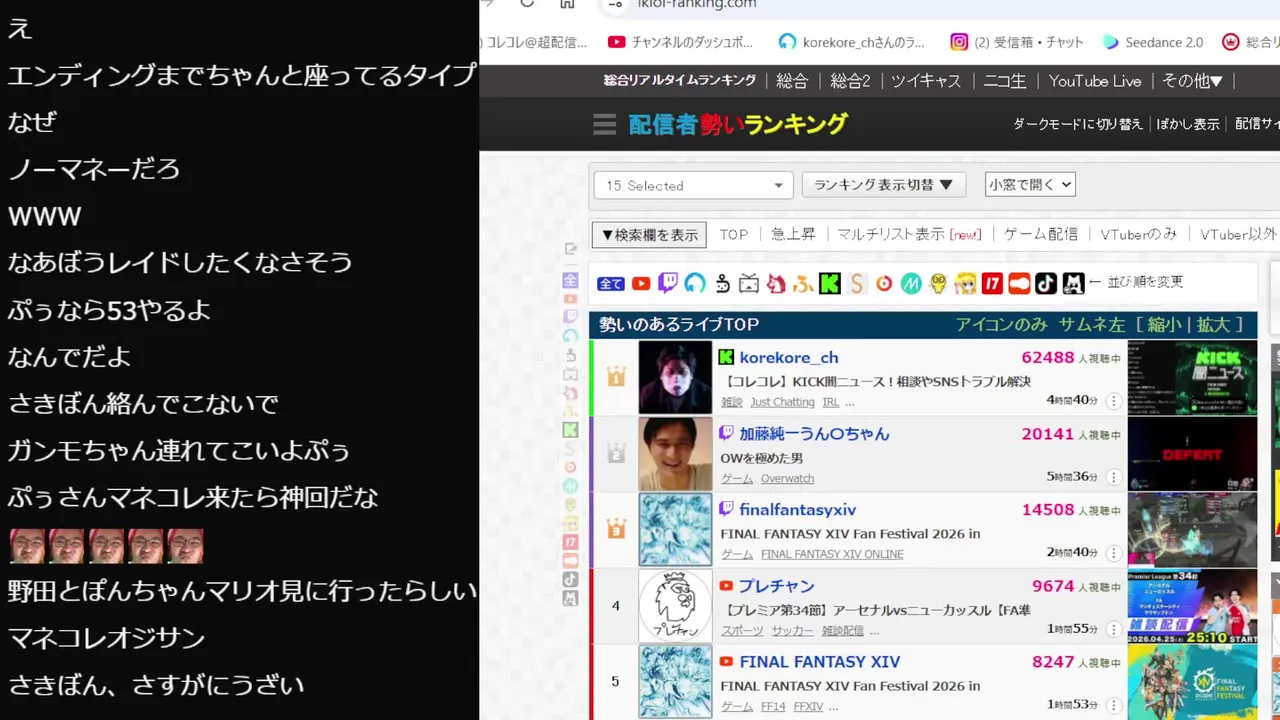Open finalfantasyxiv channel link
This screenshot has height=720, width=1280.
(x=798, y=510)
